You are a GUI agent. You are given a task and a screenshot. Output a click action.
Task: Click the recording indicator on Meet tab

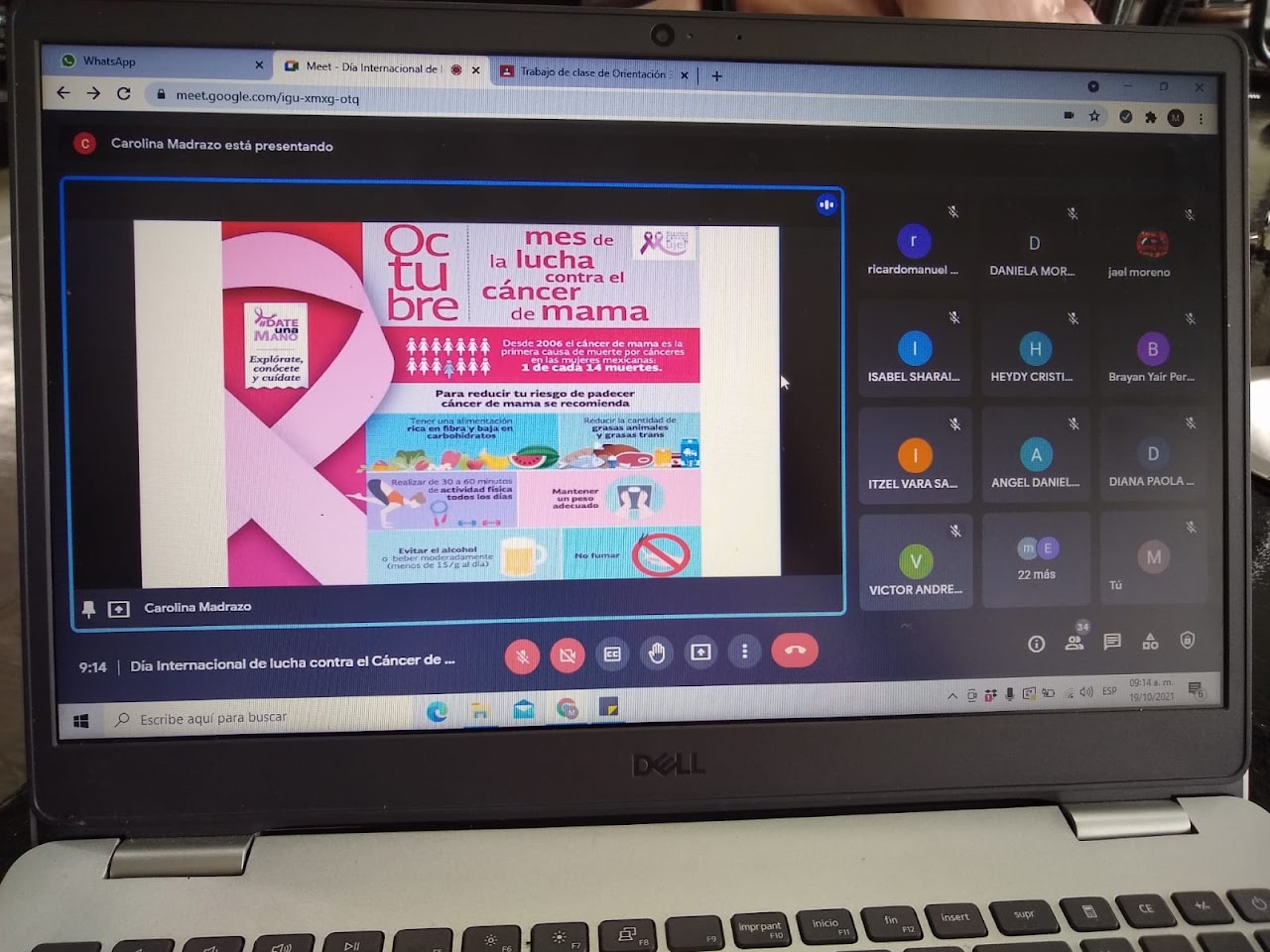(456, 70)
